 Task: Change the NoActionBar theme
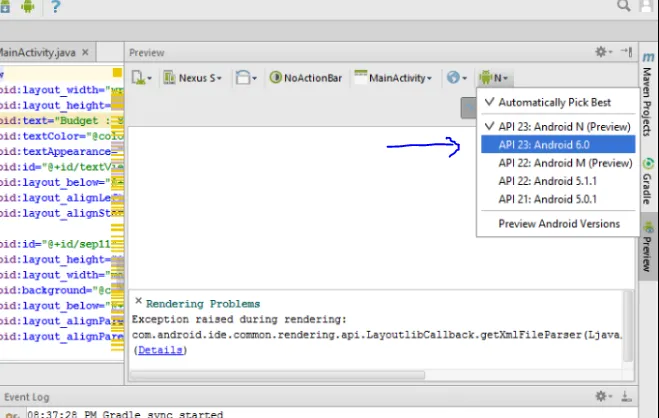[x=306, y=78]
